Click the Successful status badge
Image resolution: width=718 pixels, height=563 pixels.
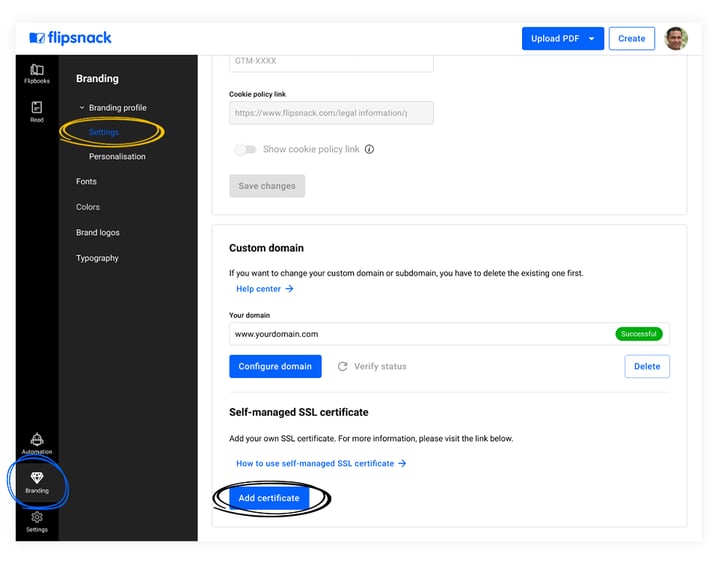point(639,334)
